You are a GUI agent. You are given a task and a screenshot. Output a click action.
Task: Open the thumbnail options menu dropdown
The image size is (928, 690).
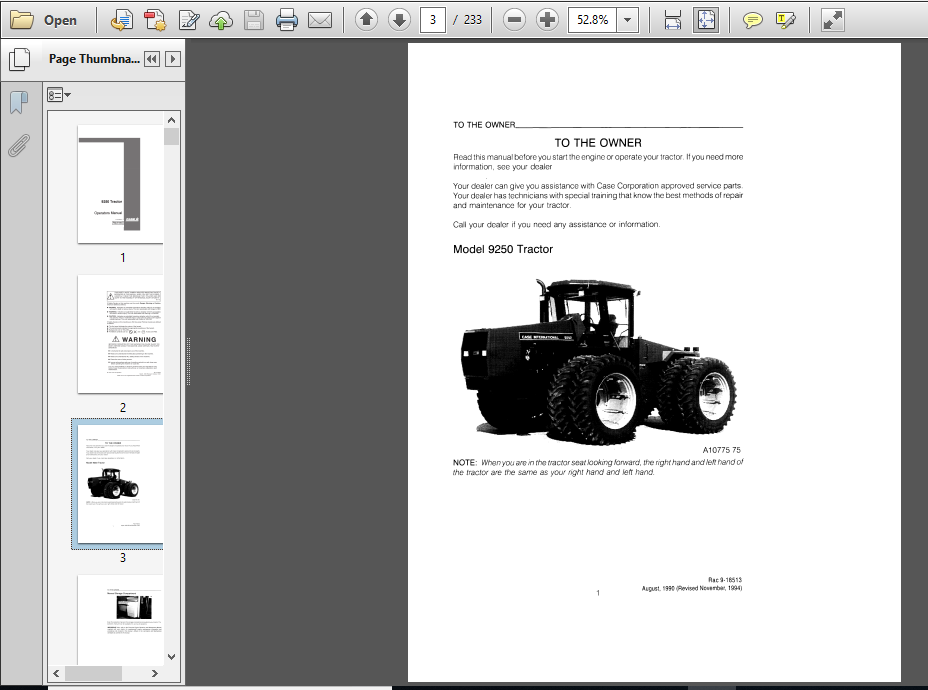coord(59,95)
